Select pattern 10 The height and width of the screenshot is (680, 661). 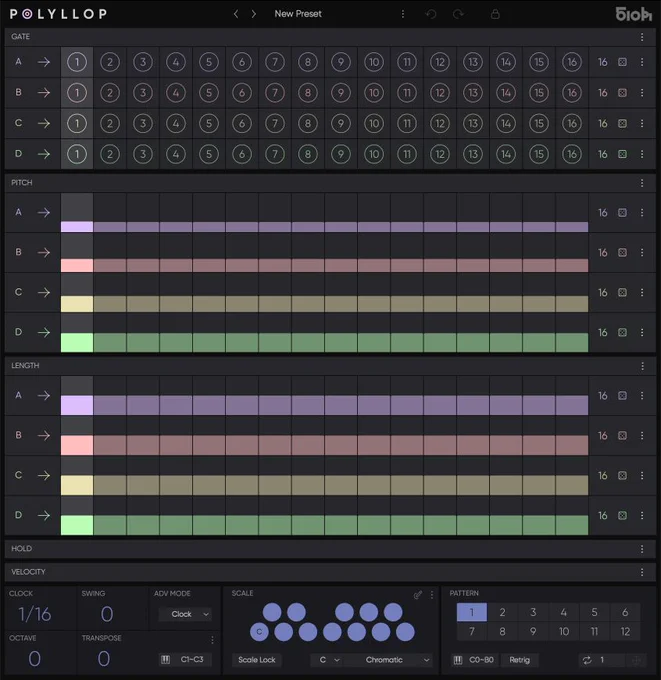click(563, 631)
